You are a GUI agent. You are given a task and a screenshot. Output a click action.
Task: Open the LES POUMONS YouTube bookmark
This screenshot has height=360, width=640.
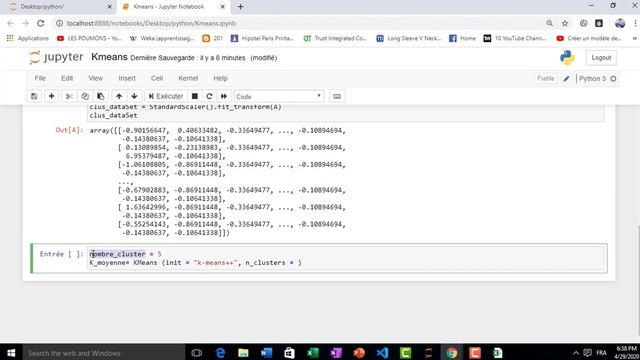pos(89,38)
